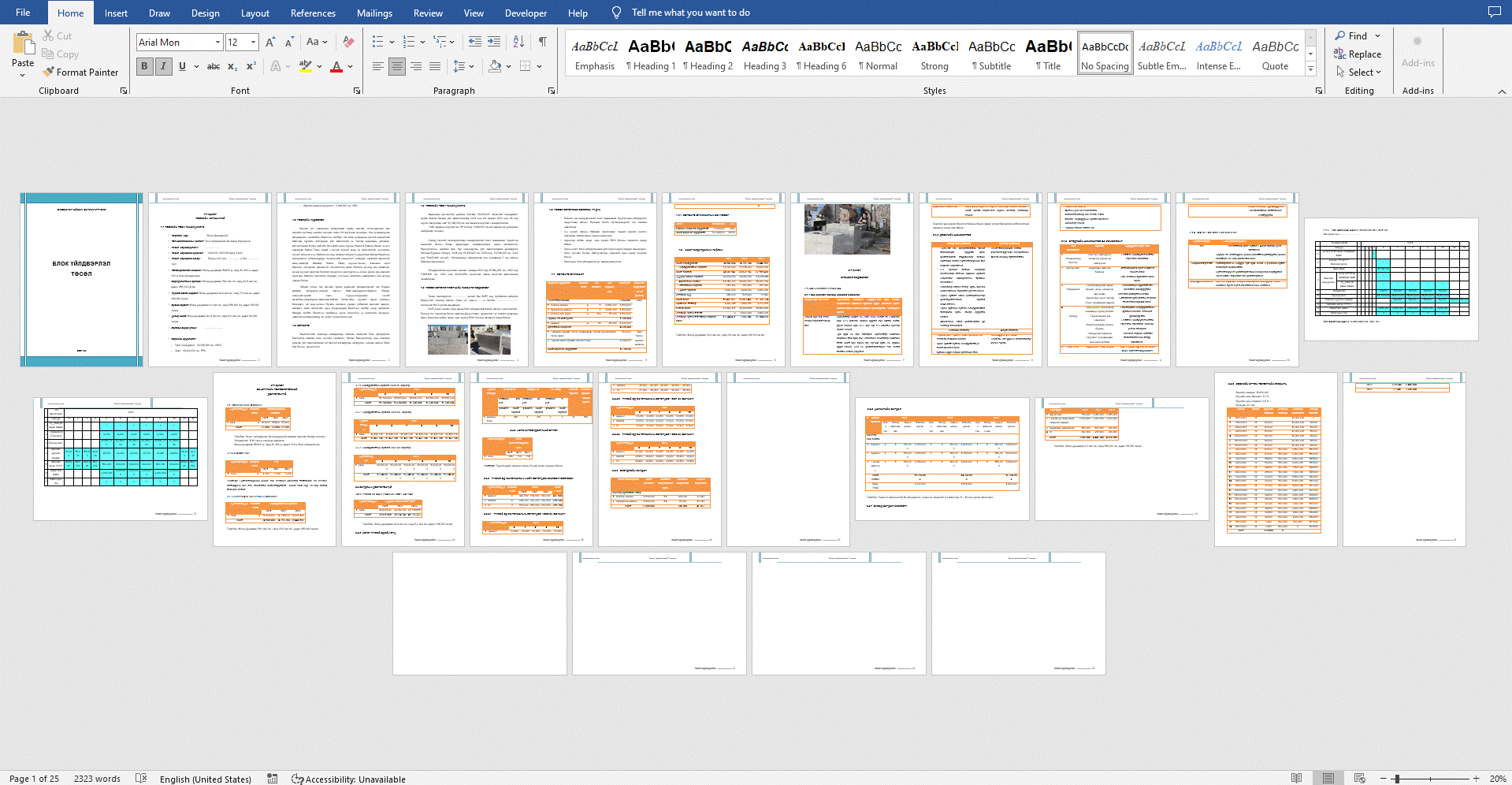Apply strikethrough formatting
1512x785 pixels.
[x=214, y=66]
